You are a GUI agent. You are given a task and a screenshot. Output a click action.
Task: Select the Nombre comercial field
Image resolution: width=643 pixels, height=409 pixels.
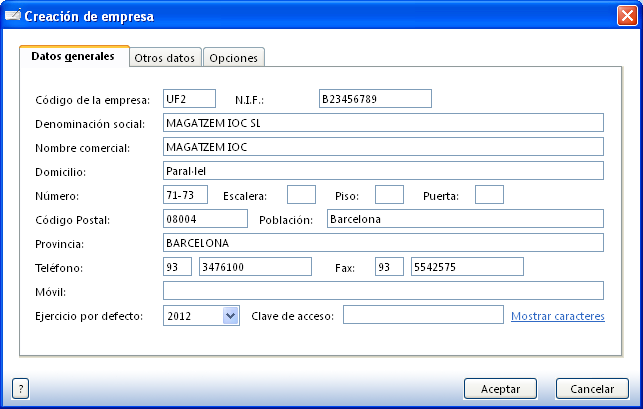(382, 146)
